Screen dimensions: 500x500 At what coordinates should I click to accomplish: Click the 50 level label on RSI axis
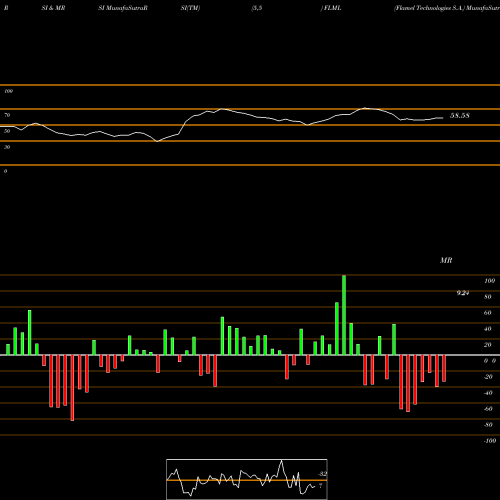coord(7,131)
